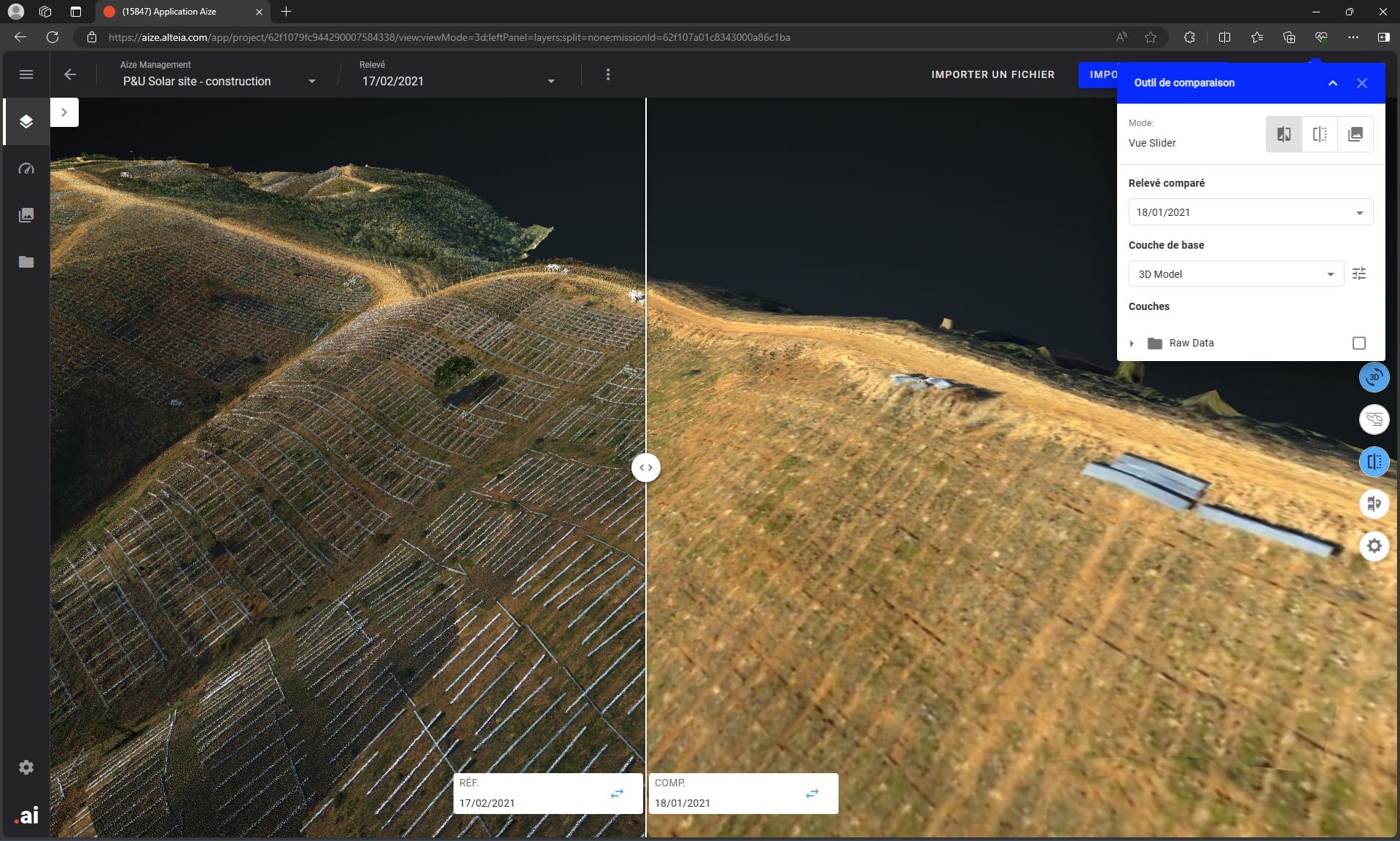This screenshot has width=1400, height=841.
Task: Open the analytics dashboard icon in sidebar
Action: [26, 168]
